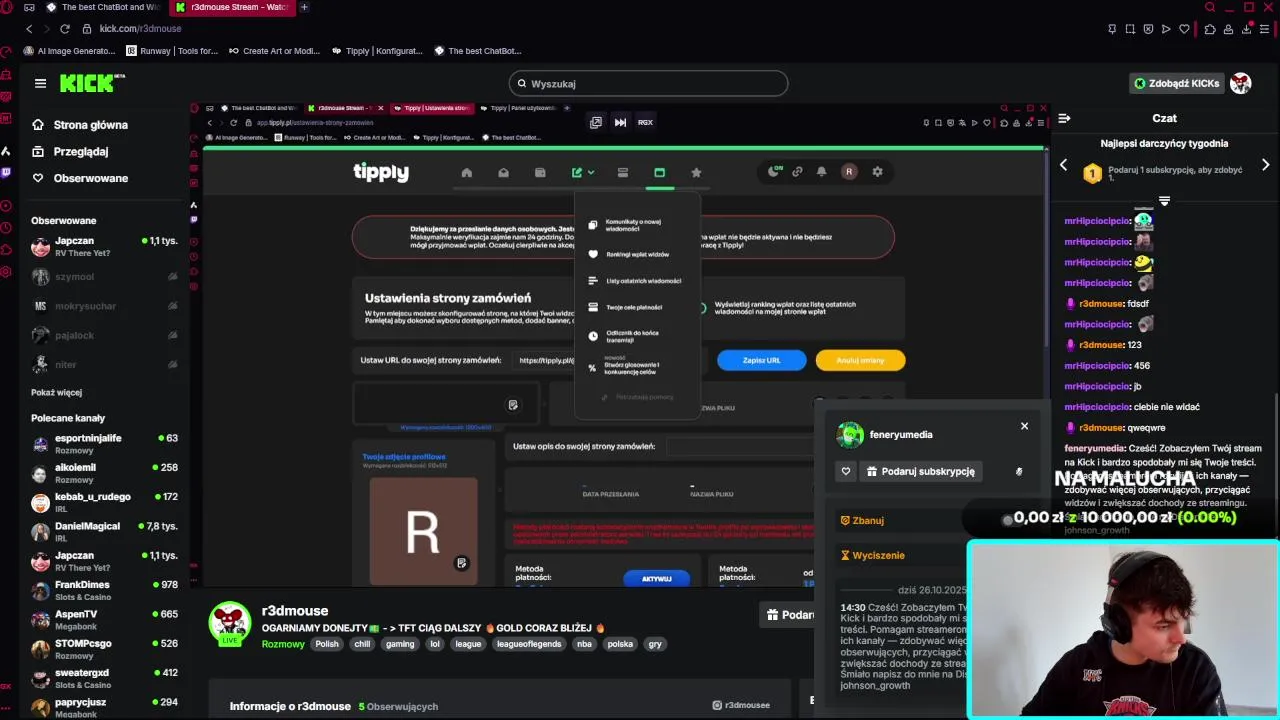Open recommended channel STOMPcsgo
The width and height of the screenshot is (1280, 720).
pos(104,648)
